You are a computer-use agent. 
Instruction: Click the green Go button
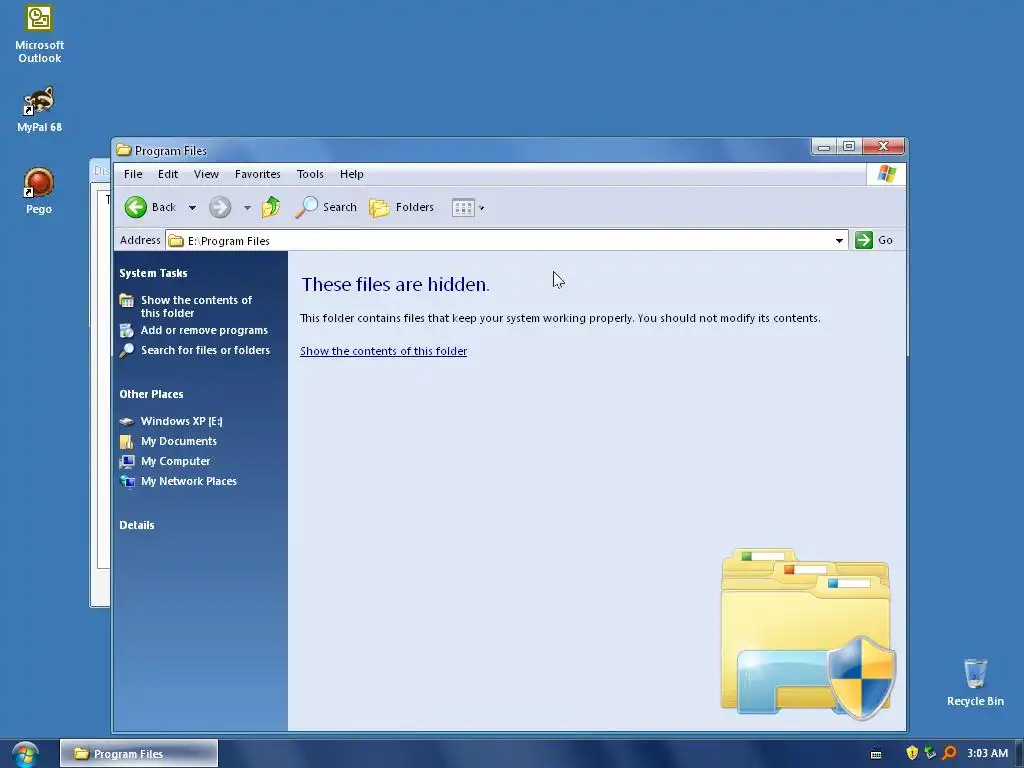pyautogui.click(x=874, y=240)
